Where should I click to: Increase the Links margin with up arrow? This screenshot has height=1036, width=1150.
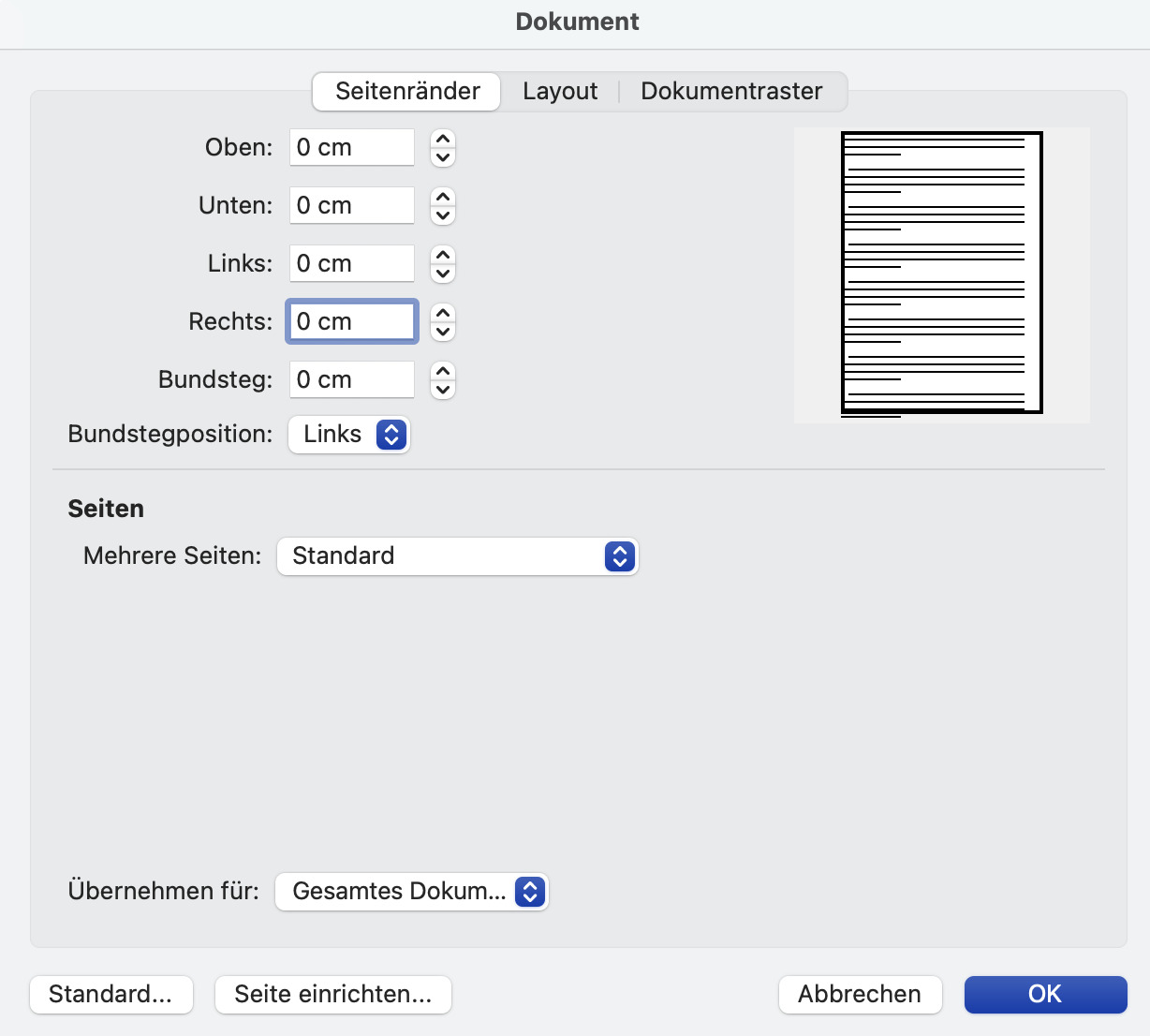point(443,255)
